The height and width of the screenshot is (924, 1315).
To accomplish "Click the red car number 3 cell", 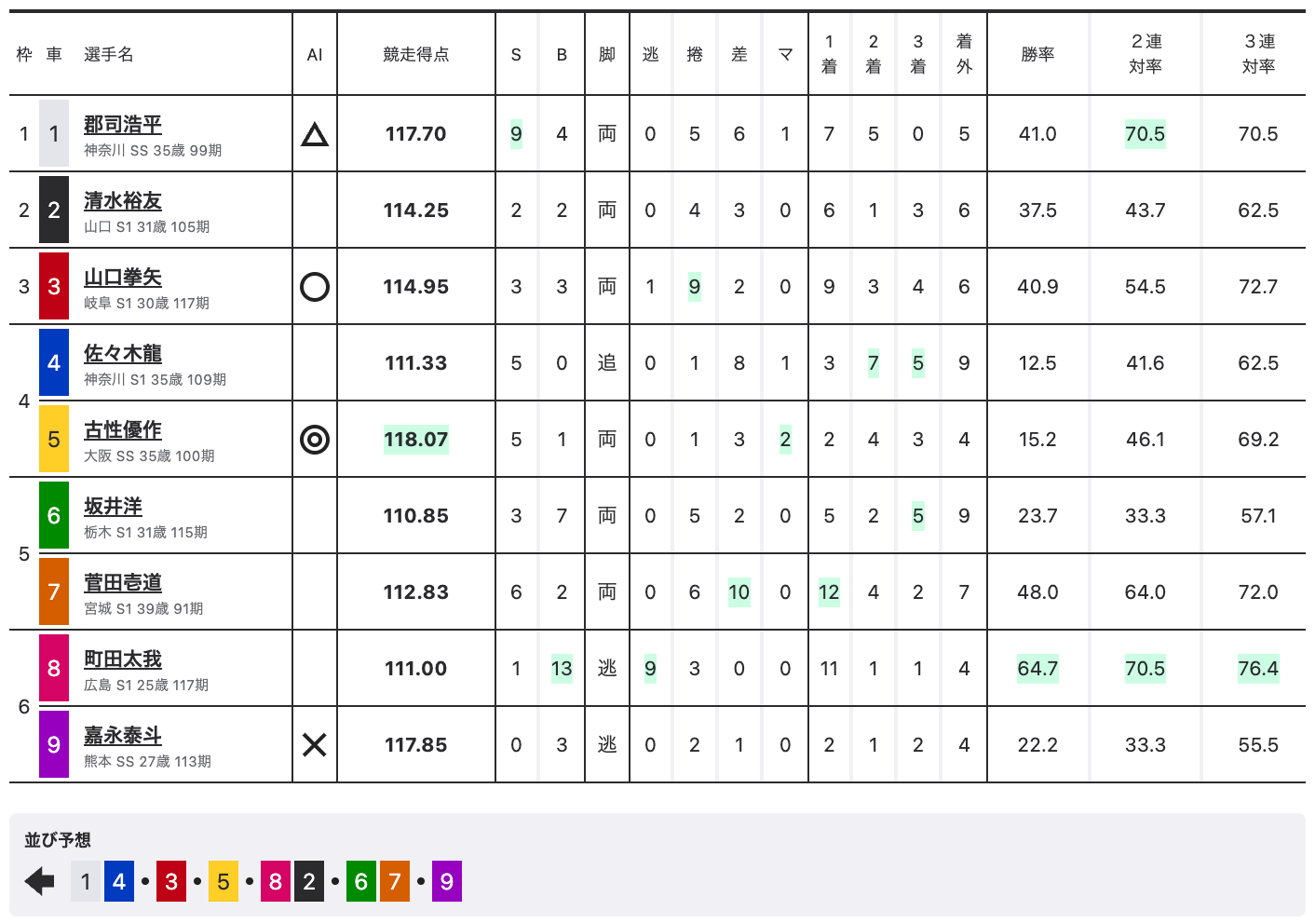I will 54,287.
